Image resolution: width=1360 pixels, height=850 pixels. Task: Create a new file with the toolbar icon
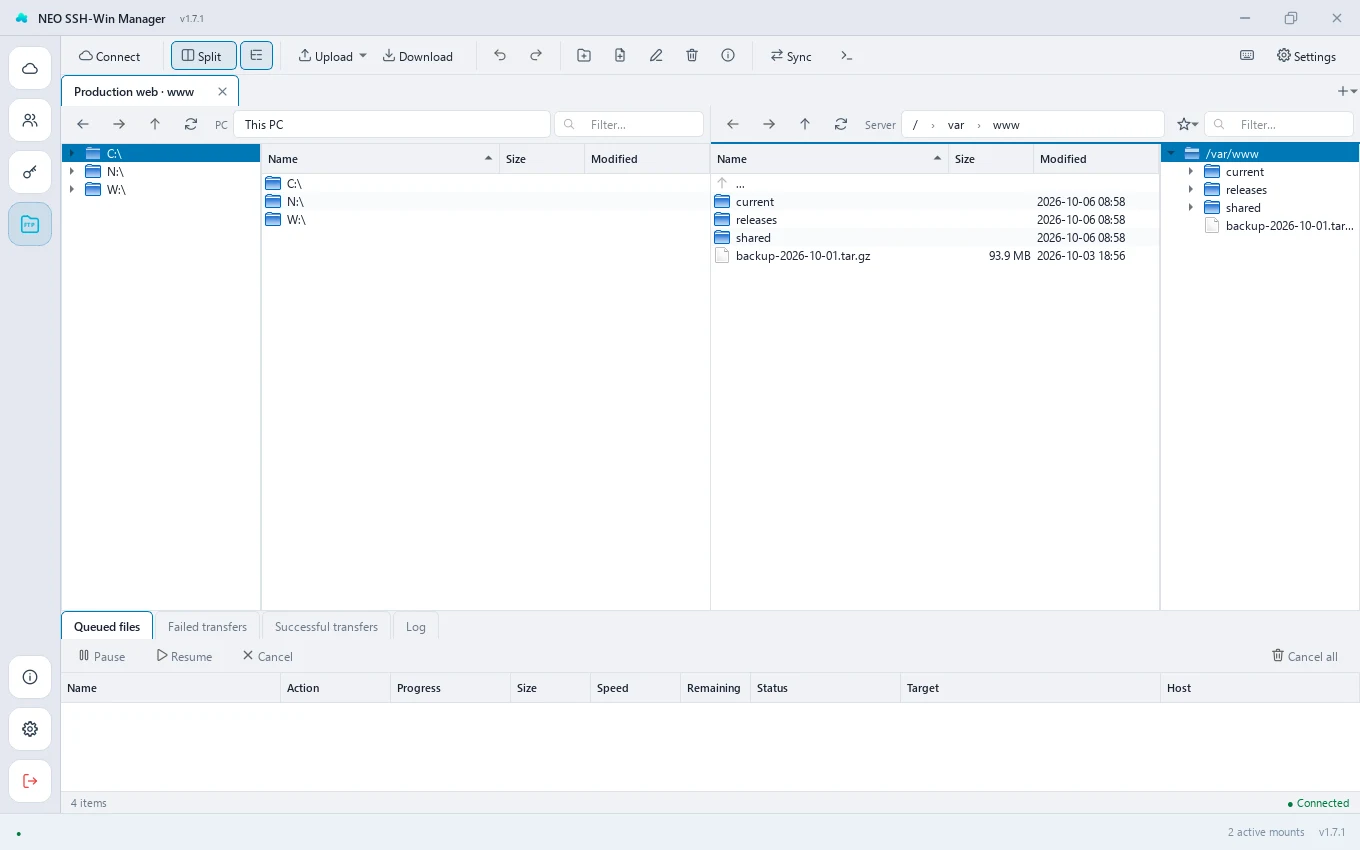click(620, 56)
